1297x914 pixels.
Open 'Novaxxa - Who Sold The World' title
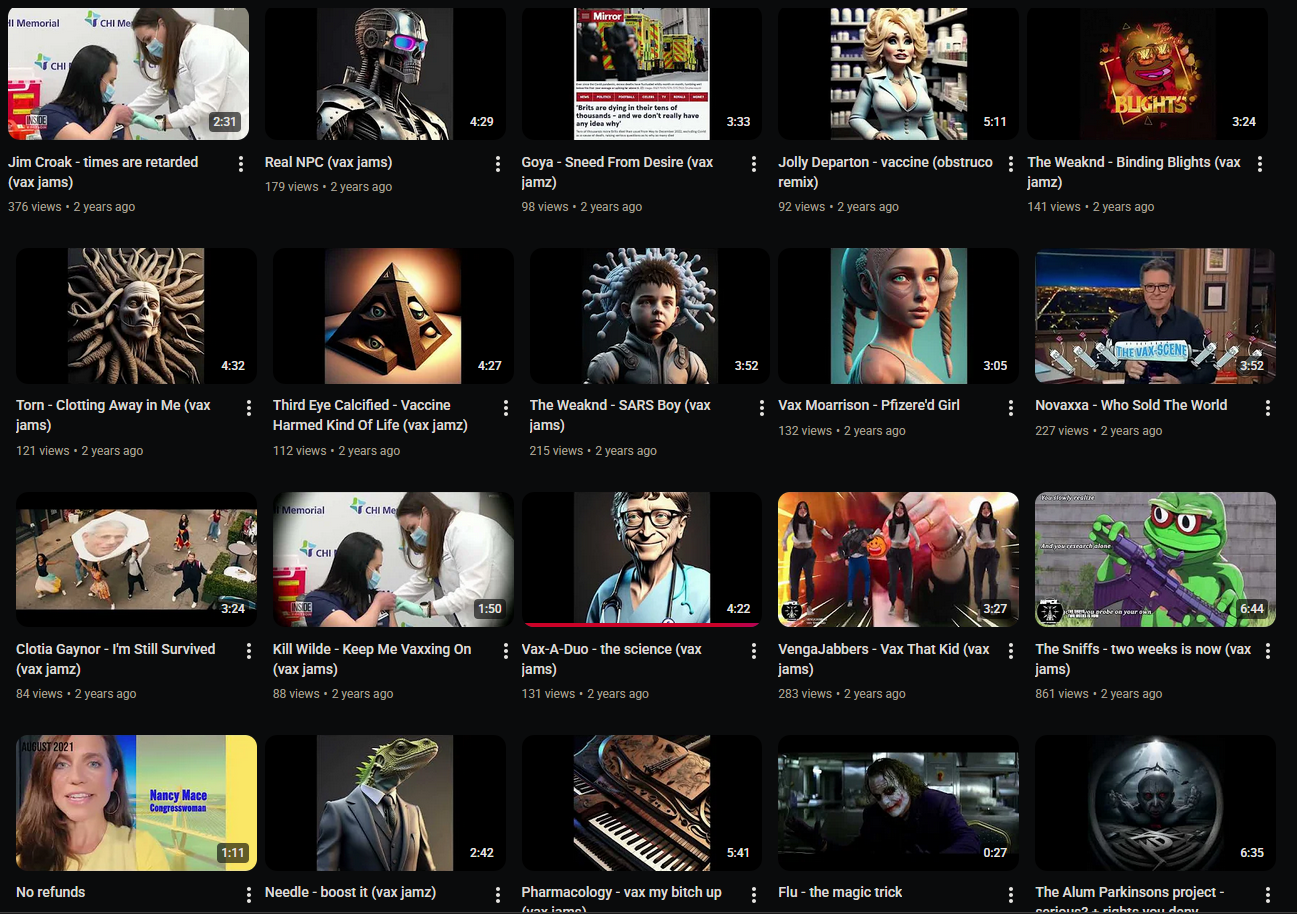(x=1131, y=405)
